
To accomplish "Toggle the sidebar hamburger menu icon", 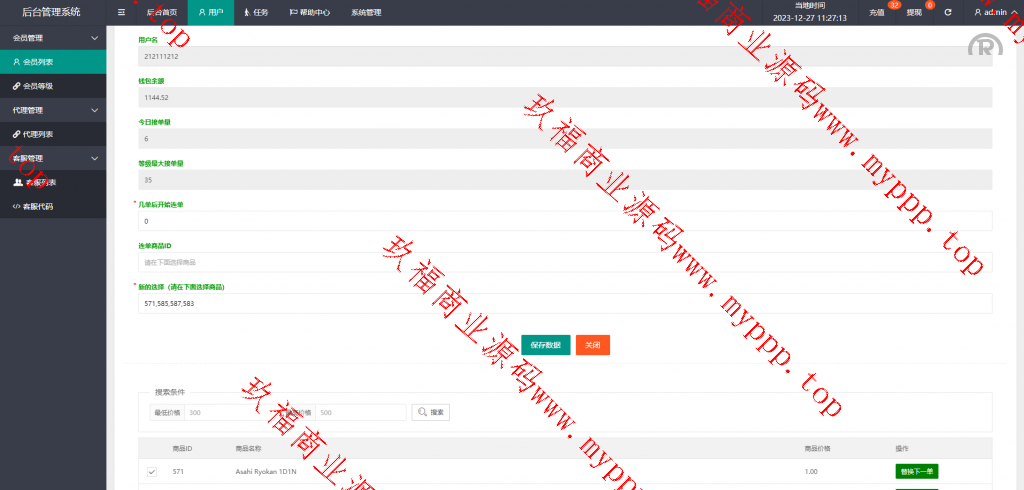I will click(121, 13).
